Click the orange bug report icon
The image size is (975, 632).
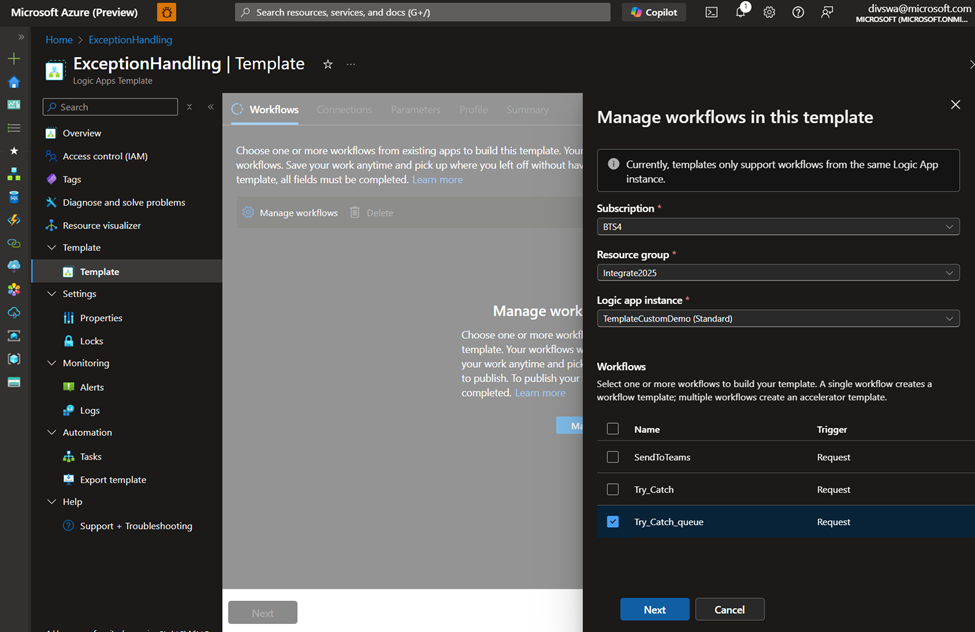pos(167,12)
